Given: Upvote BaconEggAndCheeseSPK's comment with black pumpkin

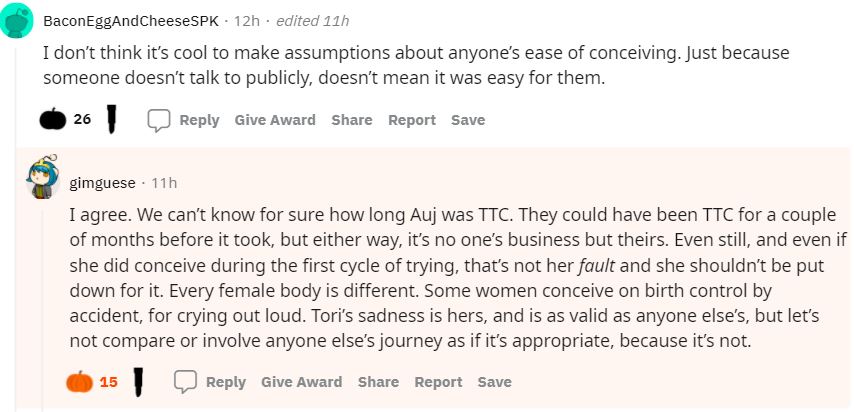Looking at the screenshot, I should click(52, 120).
